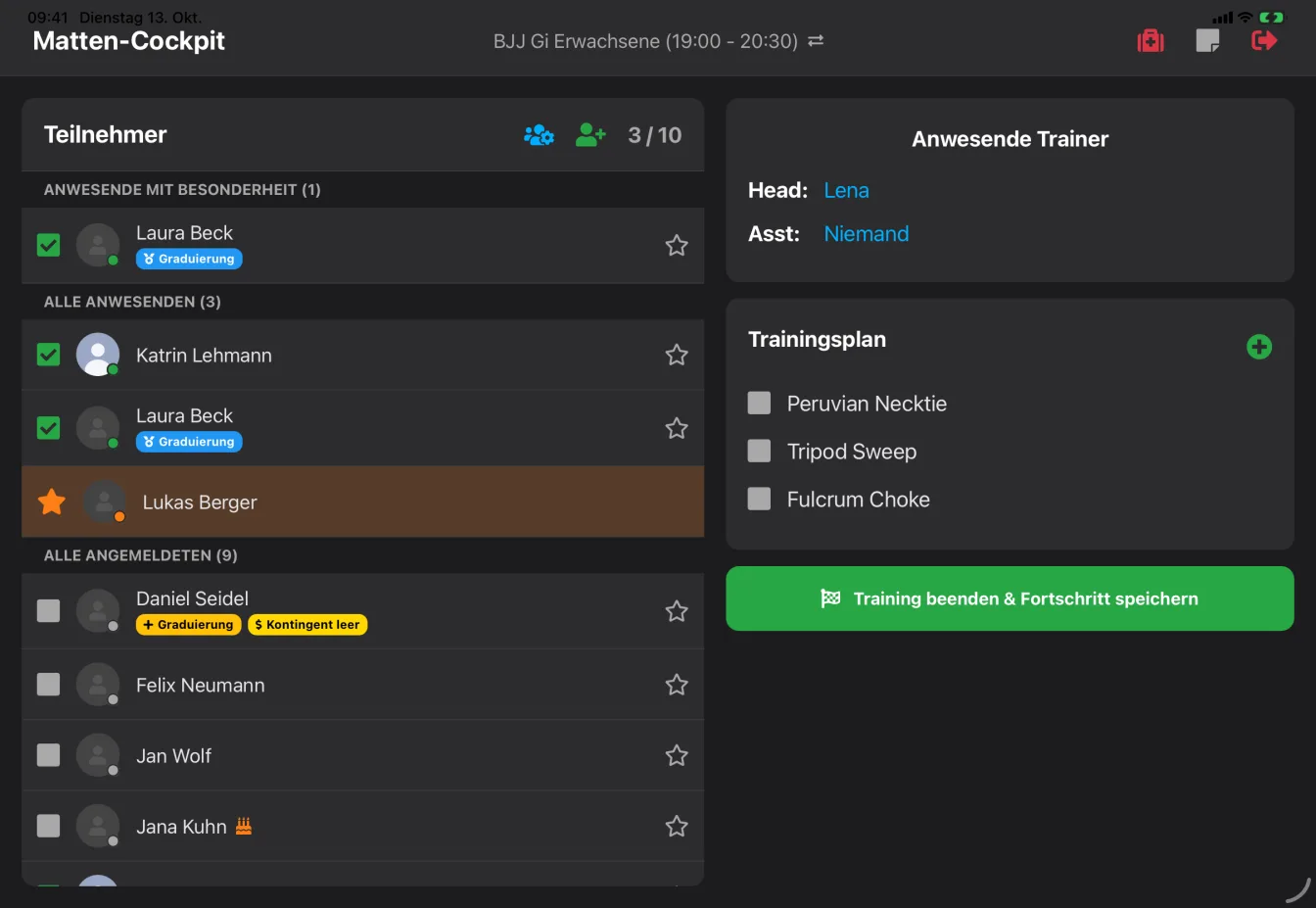Check Felix Neumann's attendance checkbox
Image resolution: width=1316 pixels, height=908 pixels.
click(x=48, y=685)
